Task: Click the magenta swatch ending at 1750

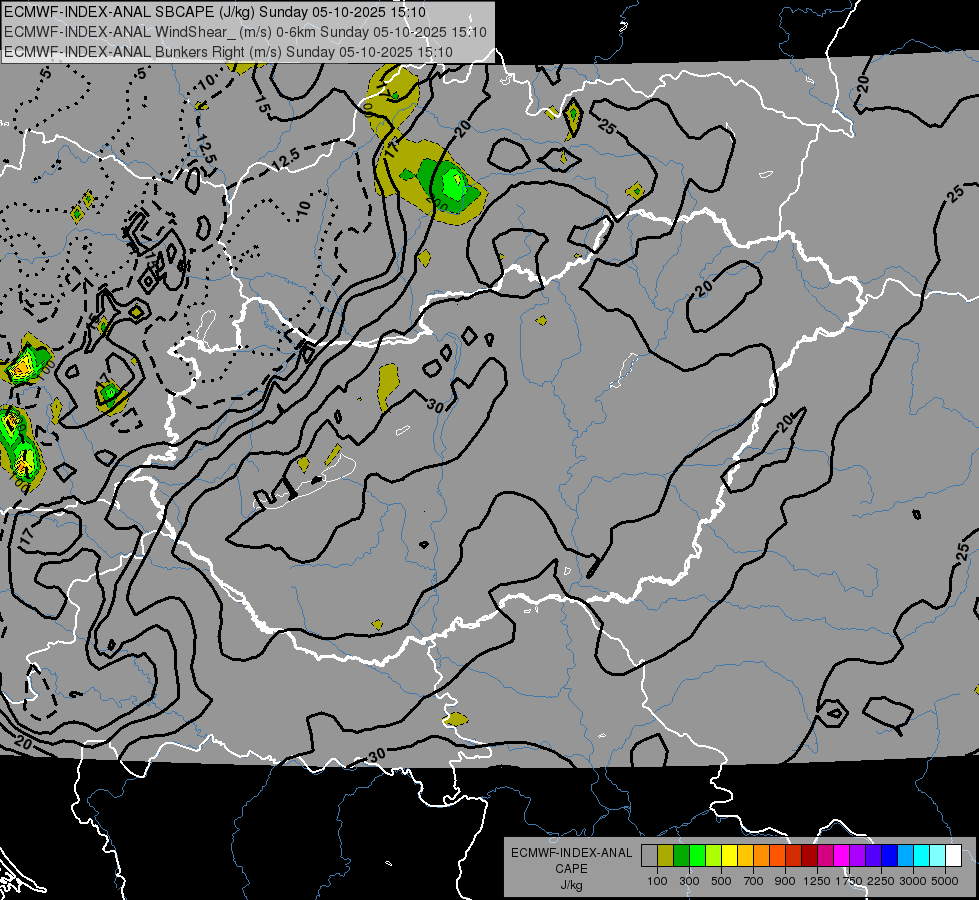Action: (x=842, y=855)
